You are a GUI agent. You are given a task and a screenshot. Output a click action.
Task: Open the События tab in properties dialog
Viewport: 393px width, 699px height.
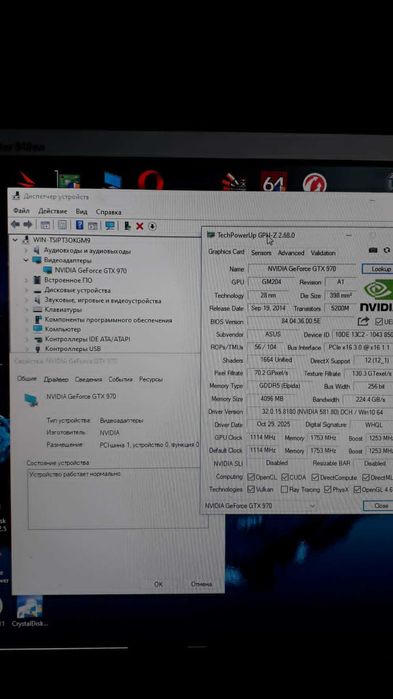click(120, 379)
